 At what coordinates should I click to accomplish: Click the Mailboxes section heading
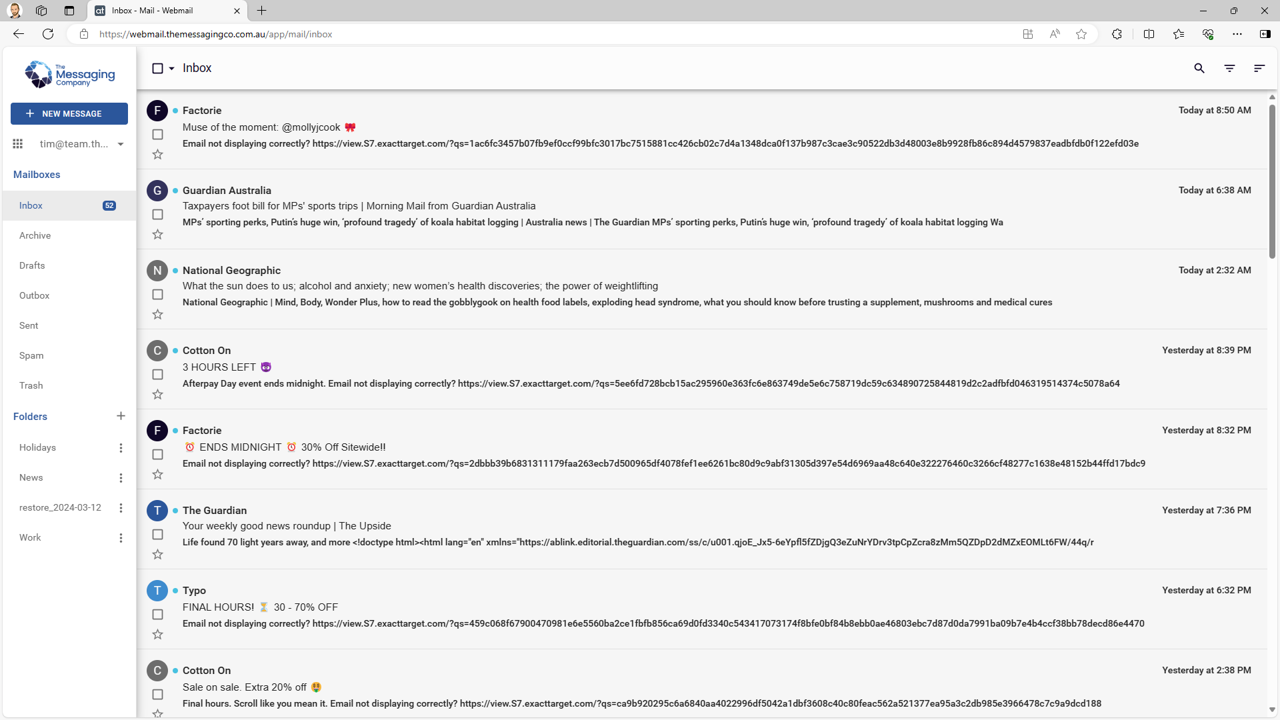[37, 175]
